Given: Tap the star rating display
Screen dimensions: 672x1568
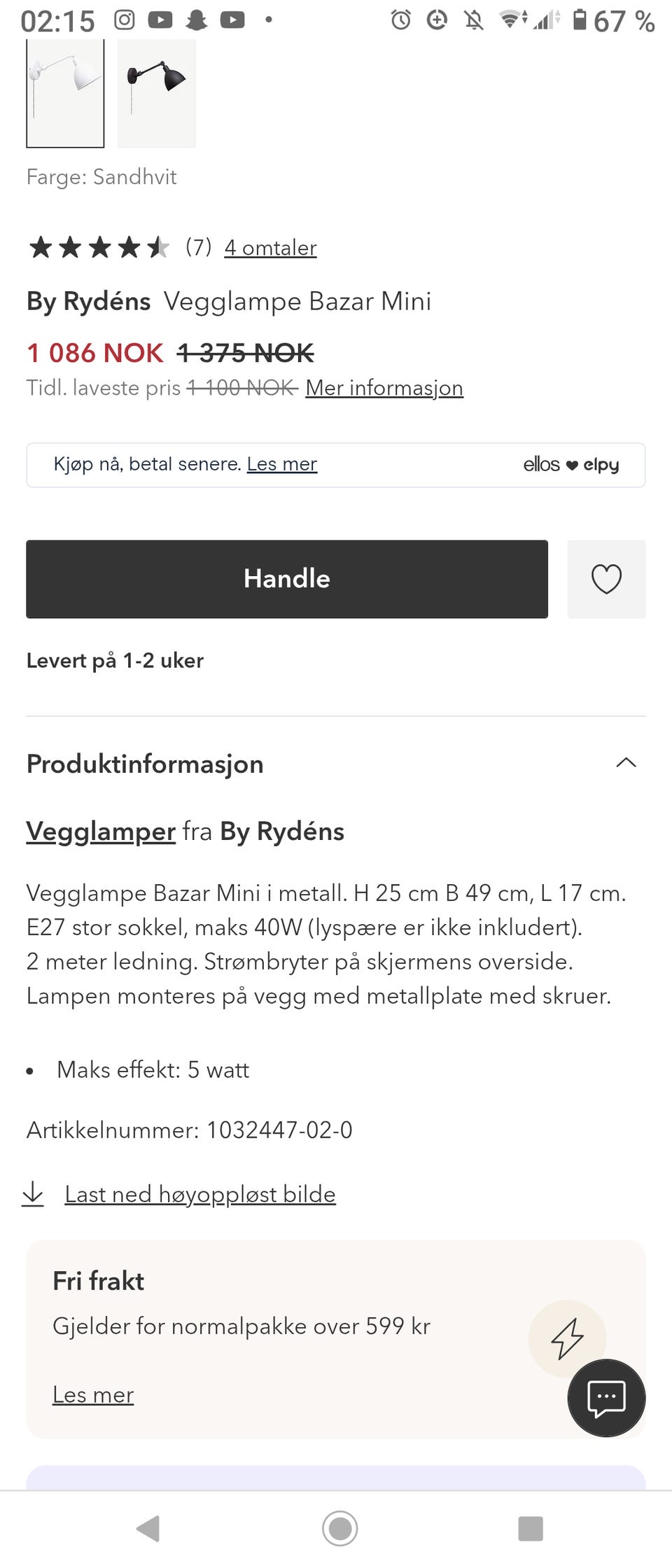Looking at the screenshot, I should click(99, 247).
